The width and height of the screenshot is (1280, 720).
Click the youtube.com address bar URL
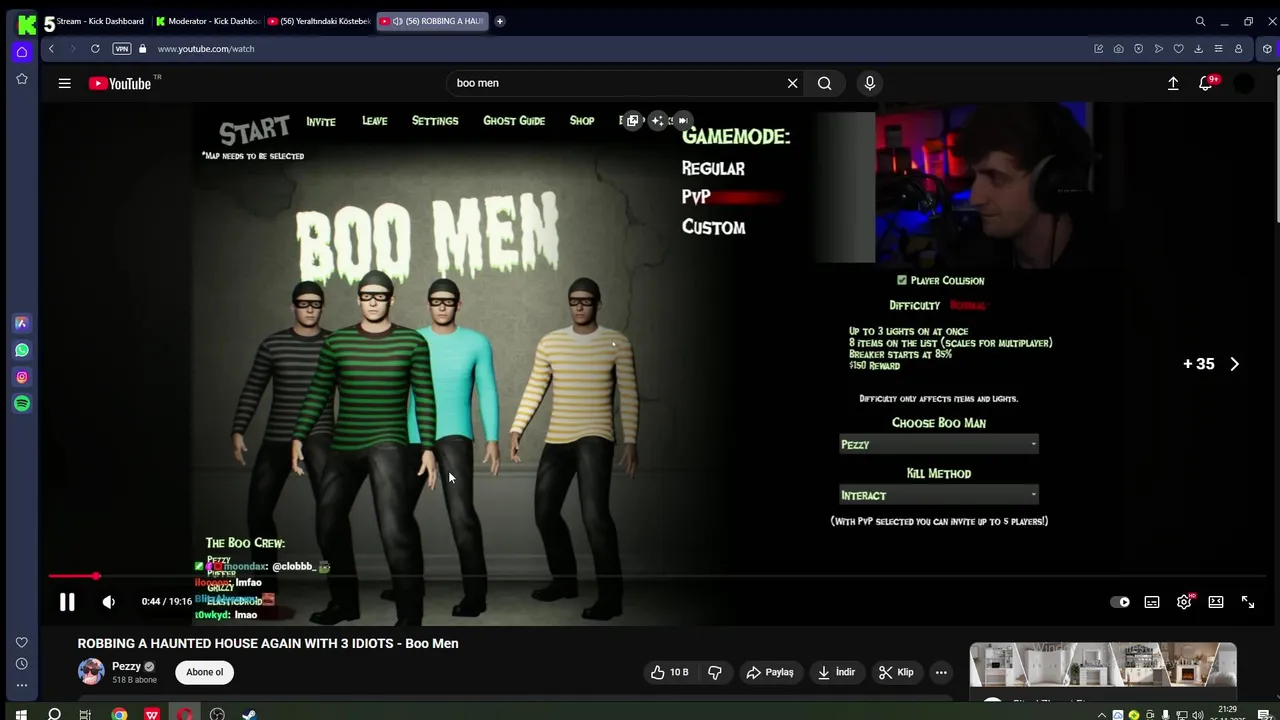pyautogui.click(x=206, y=48)
